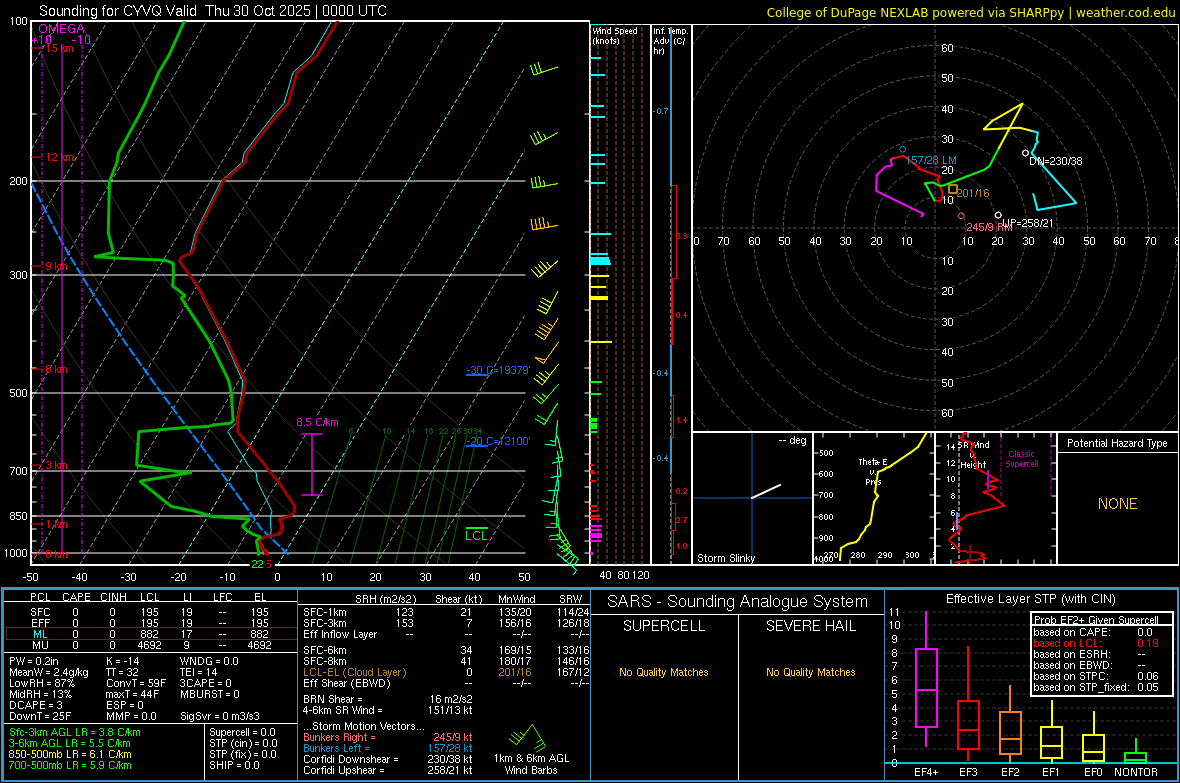Click the SFC parcel row label
Image resolution: width=1180 pixels, height=783 pixels.
pyautogui.click(x=40, y=613)
